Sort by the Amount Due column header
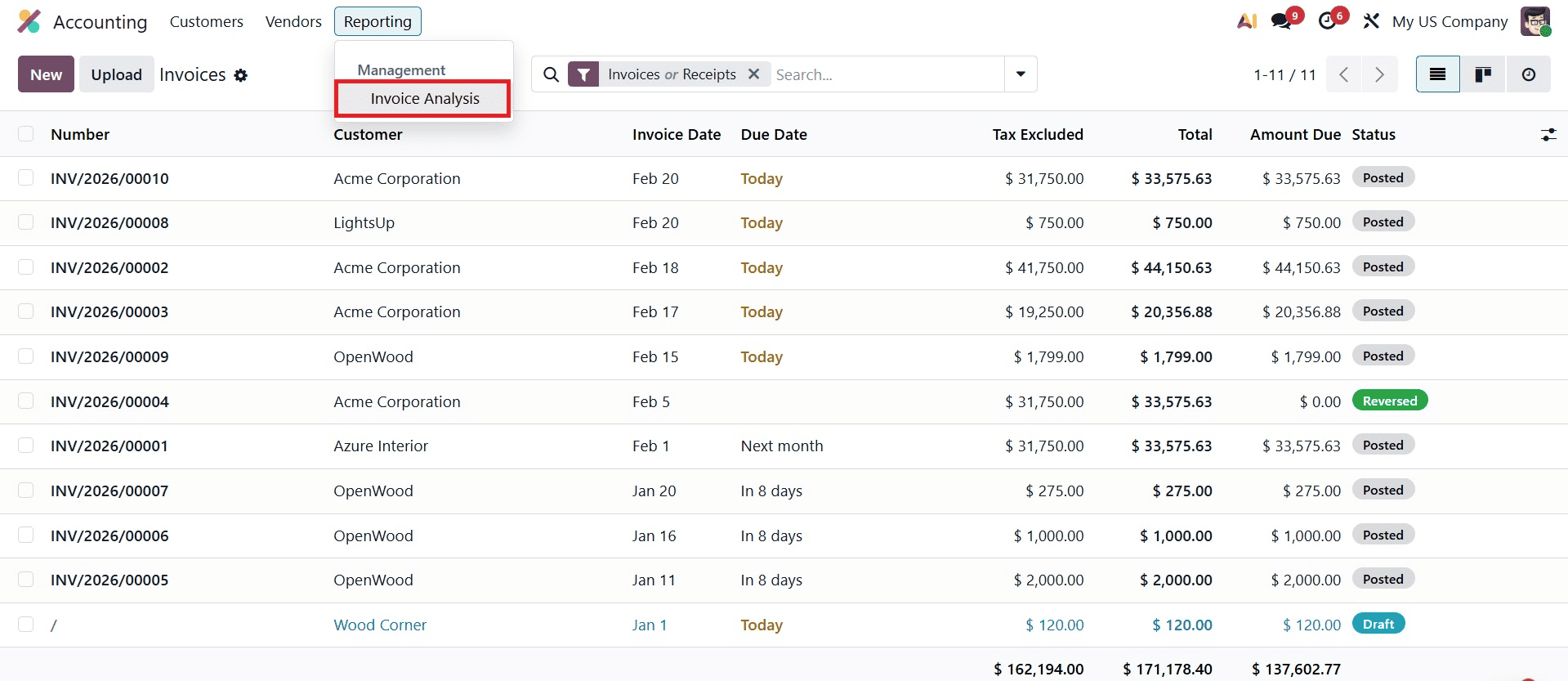This screenshot has height=681, width=1568. (1295, 135)
